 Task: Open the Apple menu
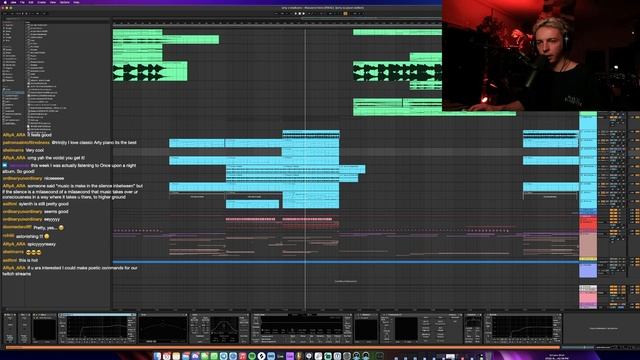(x=5, y=2)
